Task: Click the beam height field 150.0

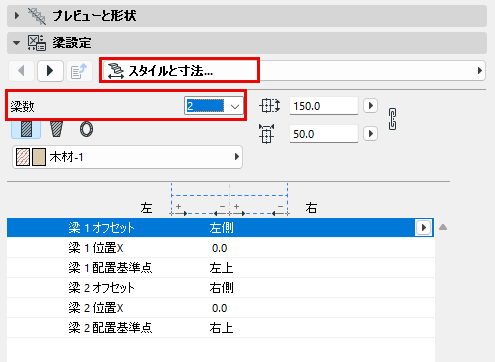Action: click(x=324, y=106)
